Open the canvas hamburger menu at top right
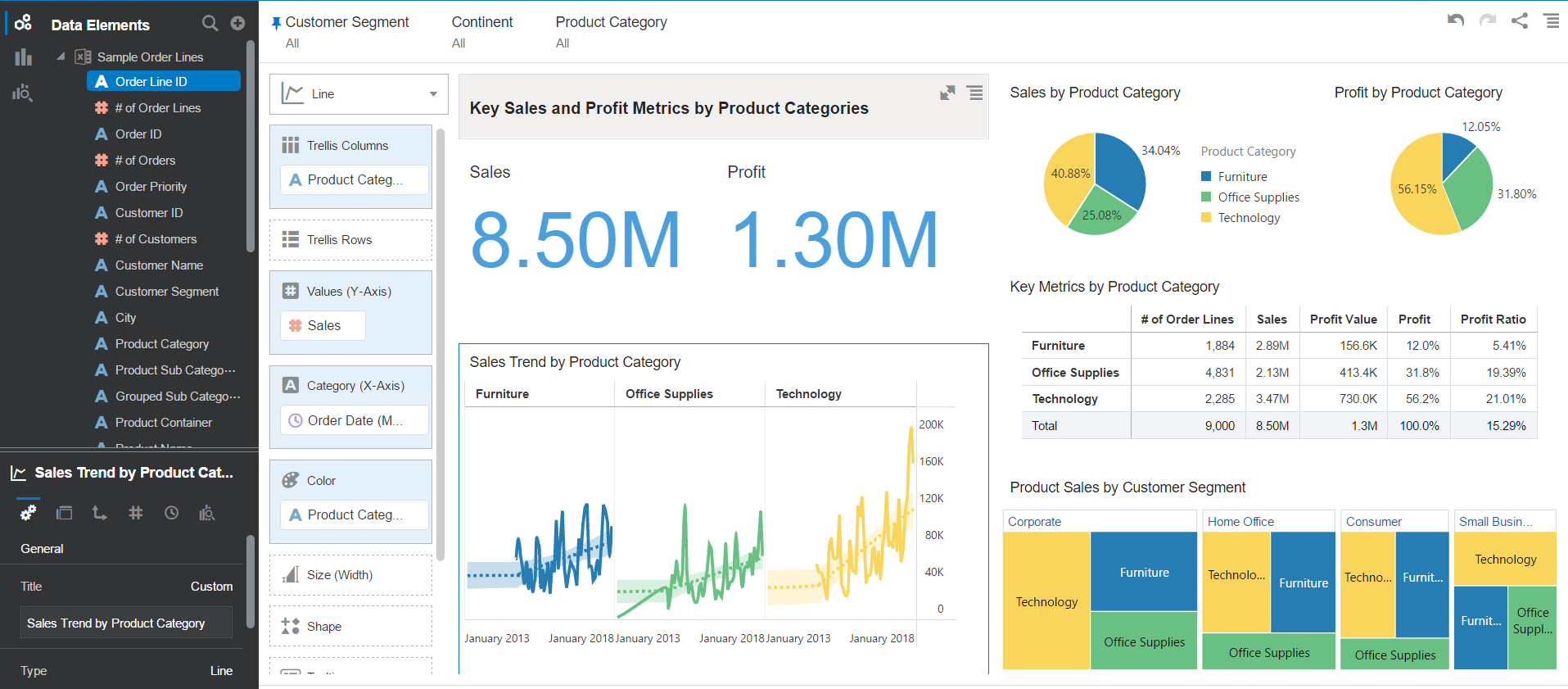1568x689 pixels. pos(1551,20)
